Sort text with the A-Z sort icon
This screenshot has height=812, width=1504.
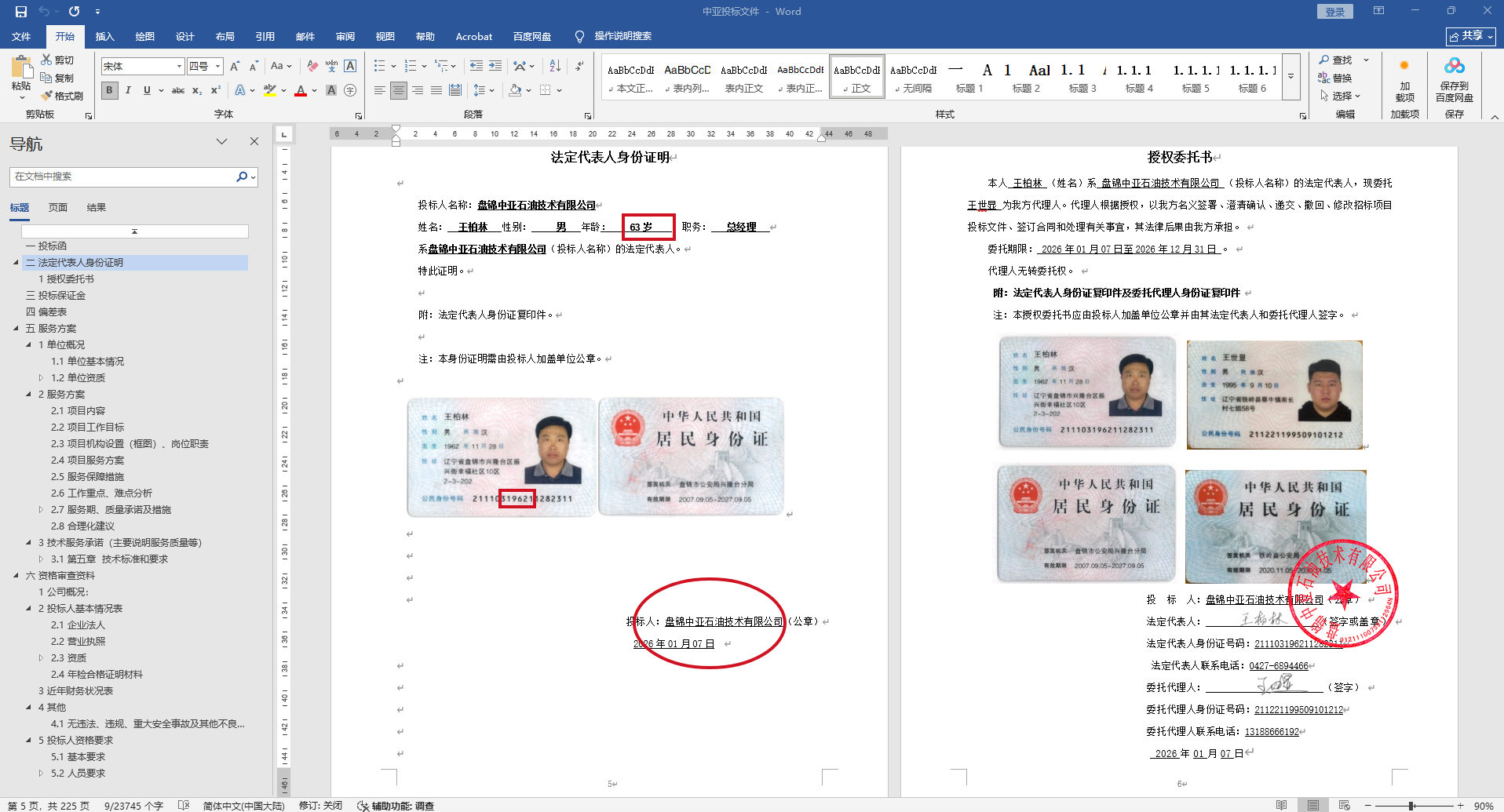click(x=555, y=66)
